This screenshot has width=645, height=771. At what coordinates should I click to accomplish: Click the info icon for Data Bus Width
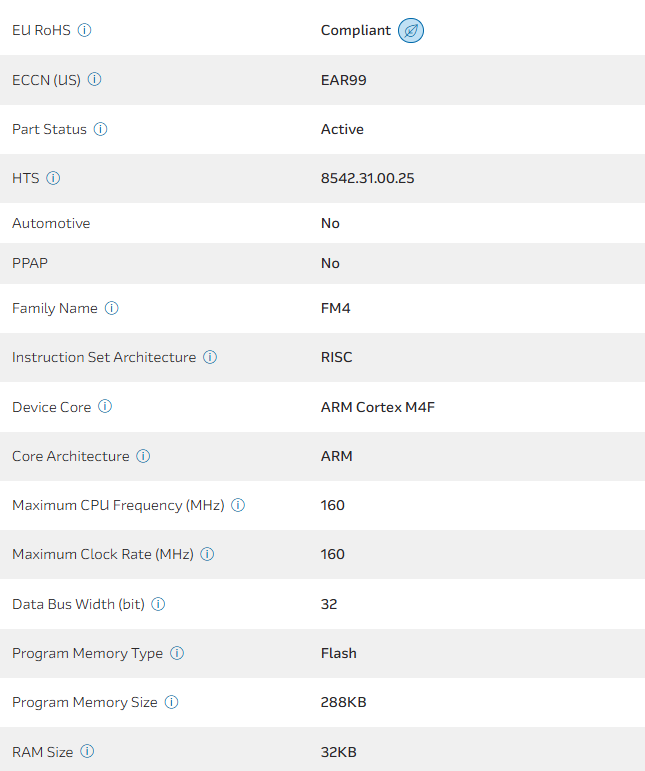[158, 604]
